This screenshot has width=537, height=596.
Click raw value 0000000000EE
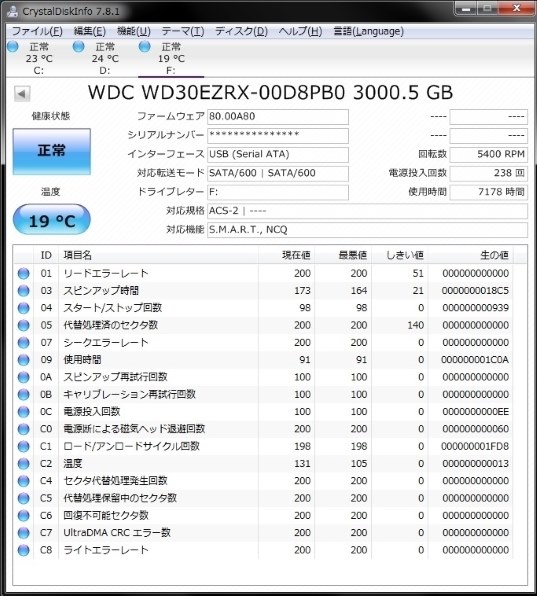(475, 412)
